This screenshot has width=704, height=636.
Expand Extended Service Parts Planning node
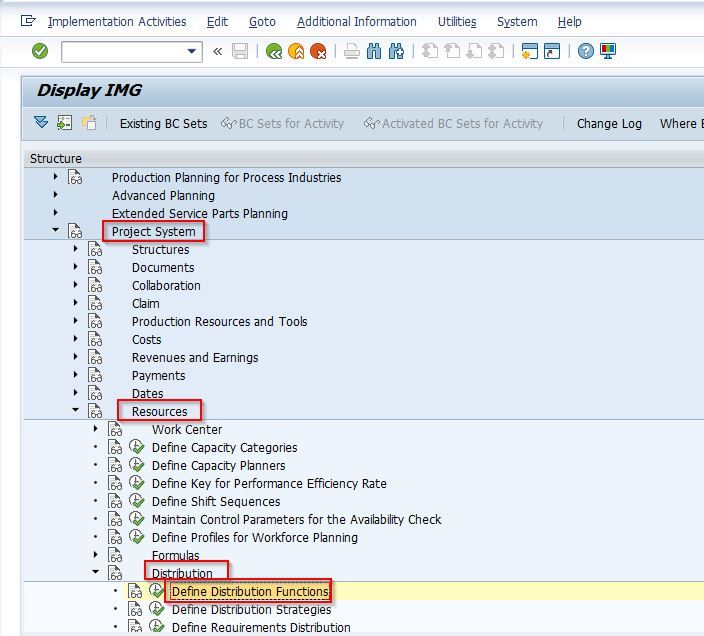pos(55,213)
